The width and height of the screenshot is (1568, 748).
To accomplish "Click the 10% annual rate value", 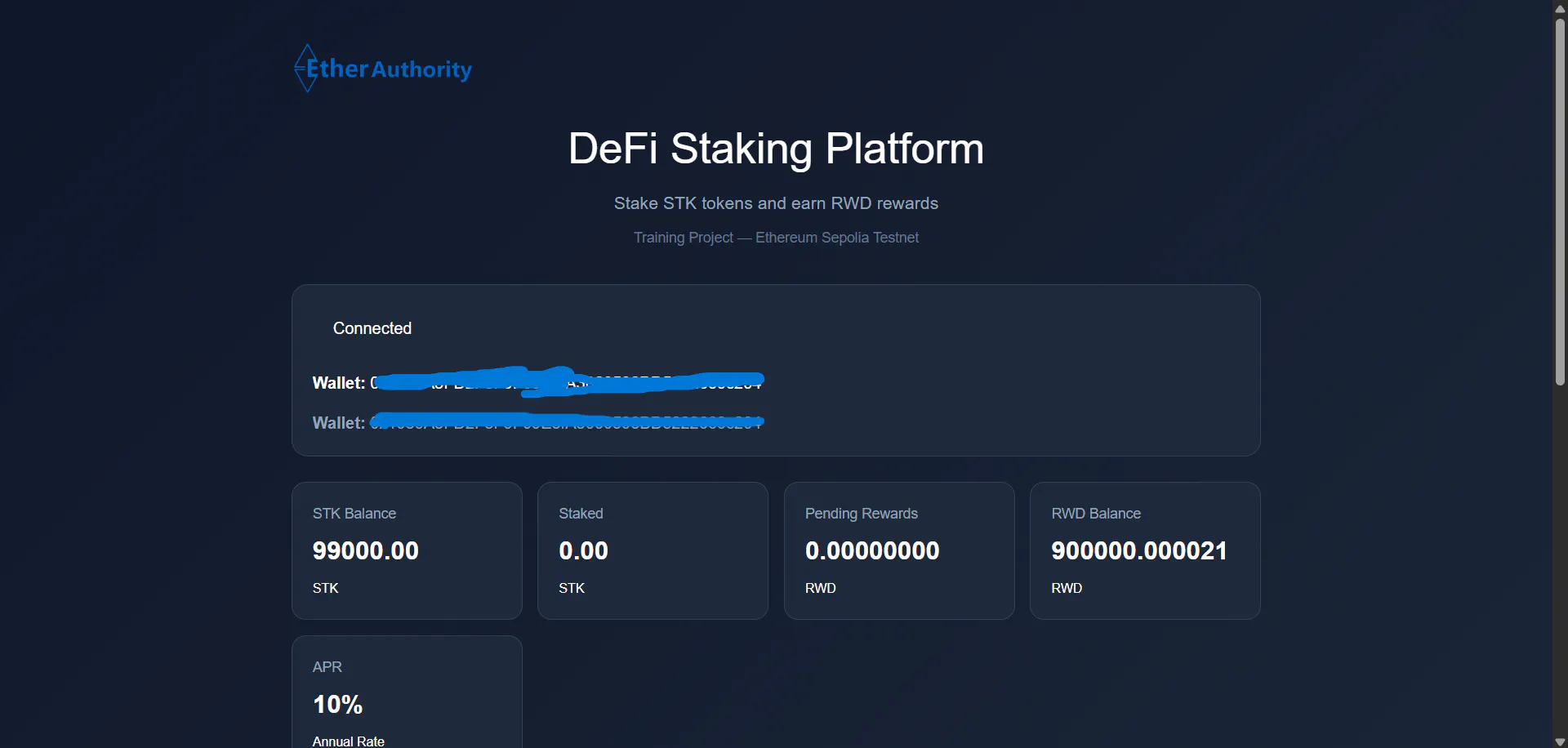I will pos(337,704).
